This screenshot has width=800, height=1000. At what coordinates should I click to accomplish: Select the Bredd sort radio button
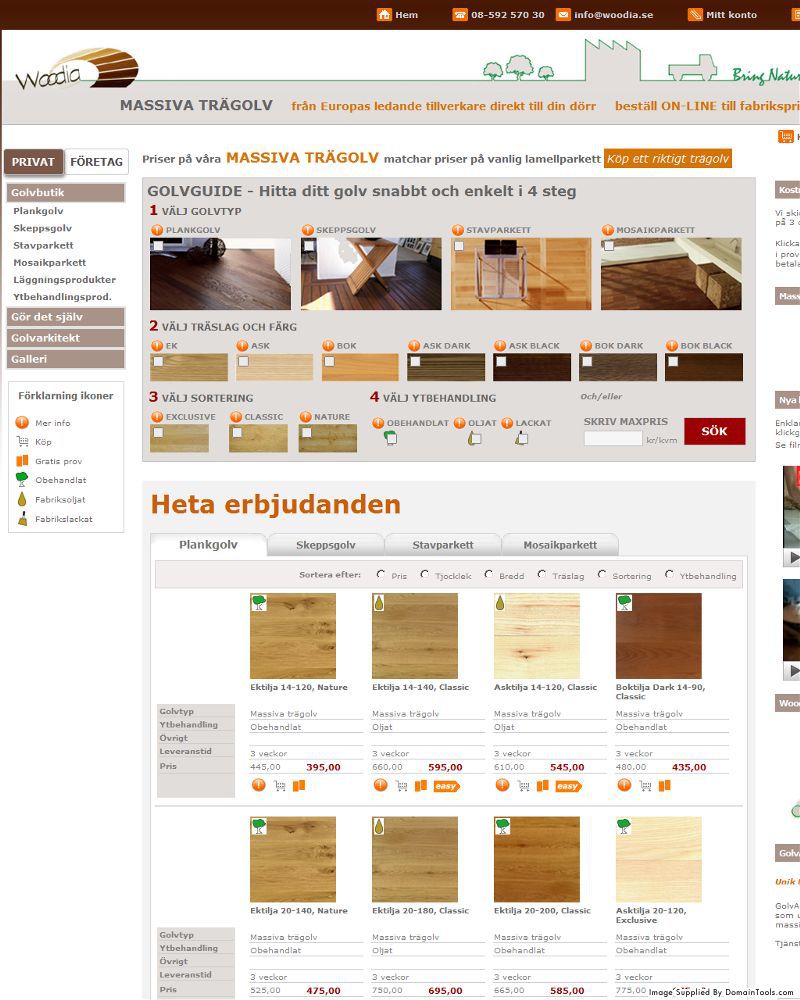(x=488, y=574)
